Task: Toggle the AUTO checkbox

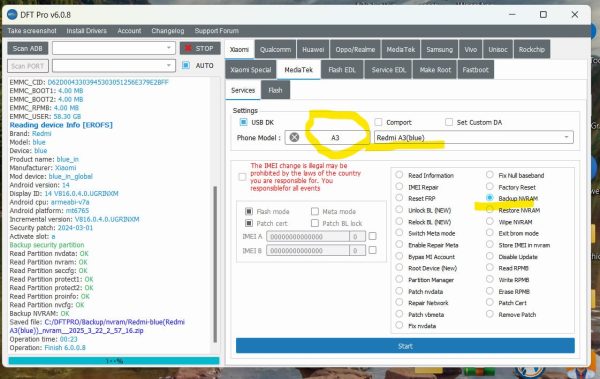Action: coord(186,65)
